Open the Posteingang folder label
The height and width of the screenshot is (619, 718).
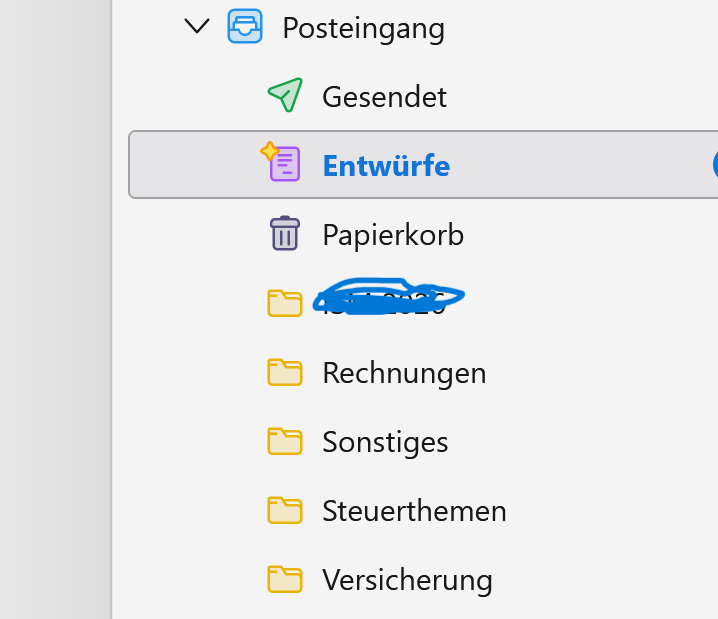[x=363, y=28]
